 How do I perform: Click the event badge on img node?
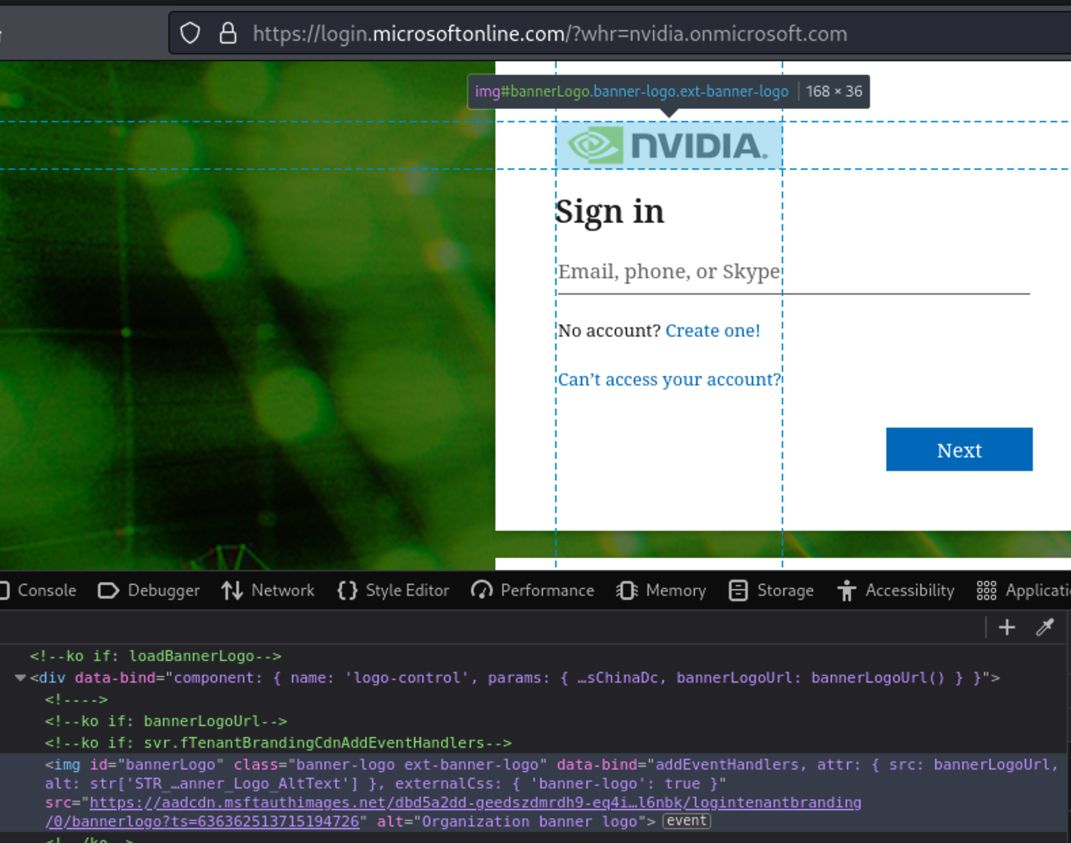(x=687, y=821)
